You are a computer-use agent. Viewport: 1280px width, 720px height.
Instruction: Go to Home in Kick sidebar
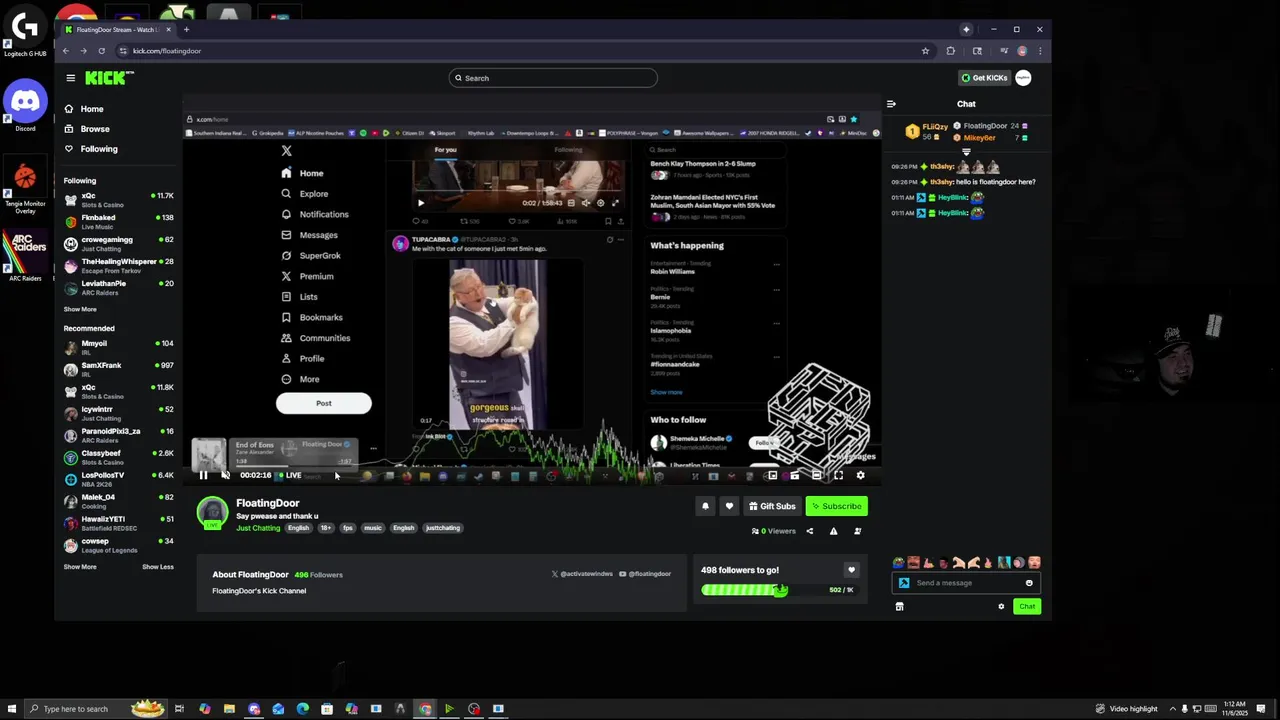tap(92, 109)
